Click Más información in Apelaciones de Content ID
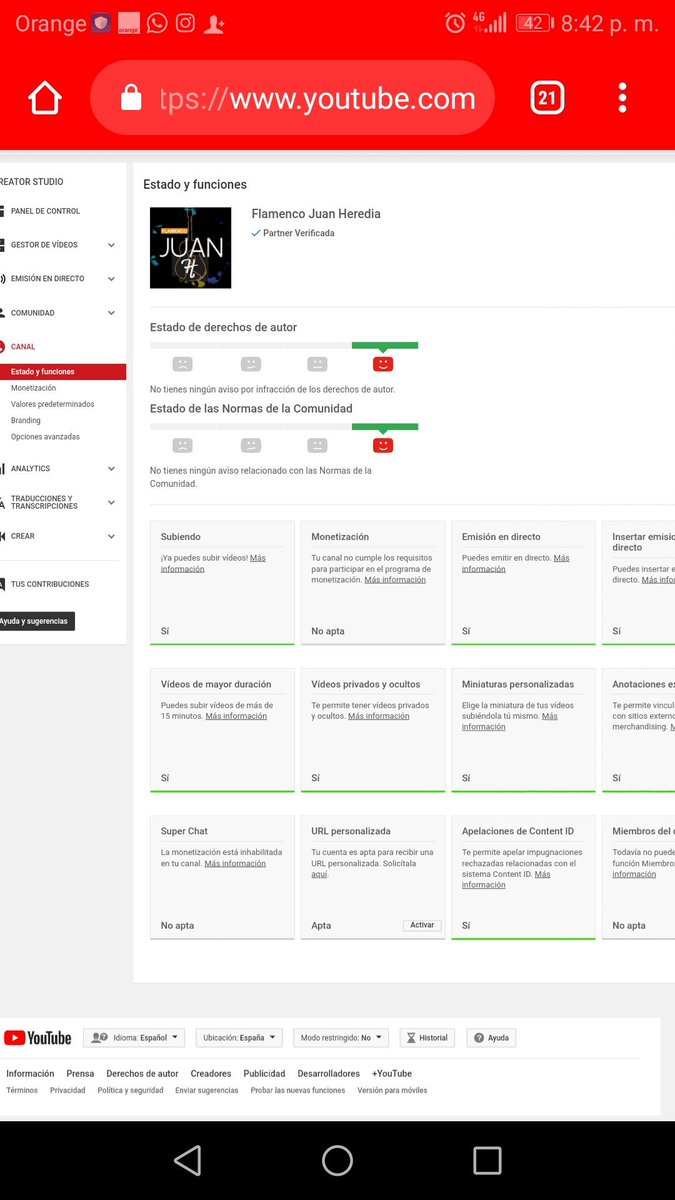 click(506, 879)
